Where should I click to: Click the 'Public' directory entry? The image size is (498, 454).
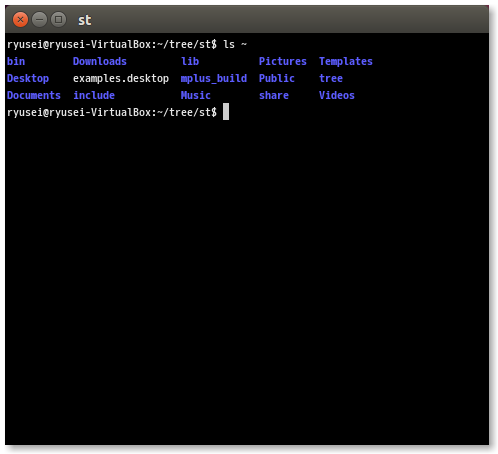pos(277,78)
